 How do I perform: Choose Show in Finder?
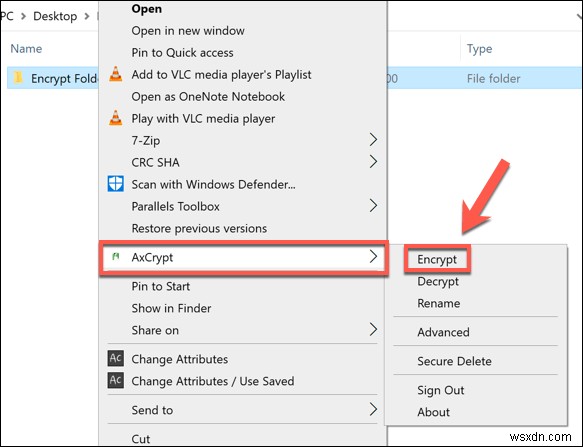pyautogui.click(x=171, y=308)
